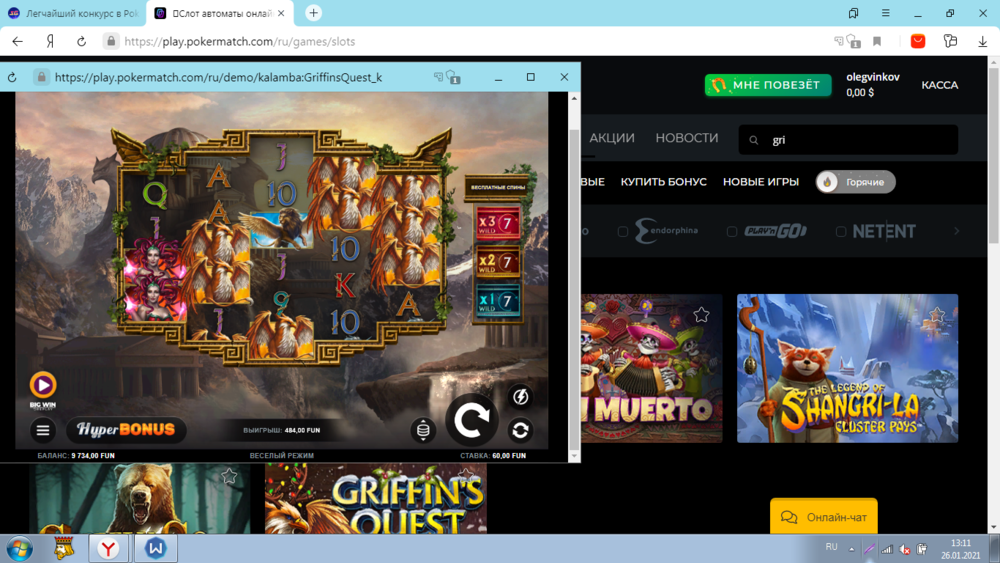The width and height of the screenshot is (1000, 563).
Task: Select the x1 wild free spins option
Action: pyautogui.click(x=498, y=300)
